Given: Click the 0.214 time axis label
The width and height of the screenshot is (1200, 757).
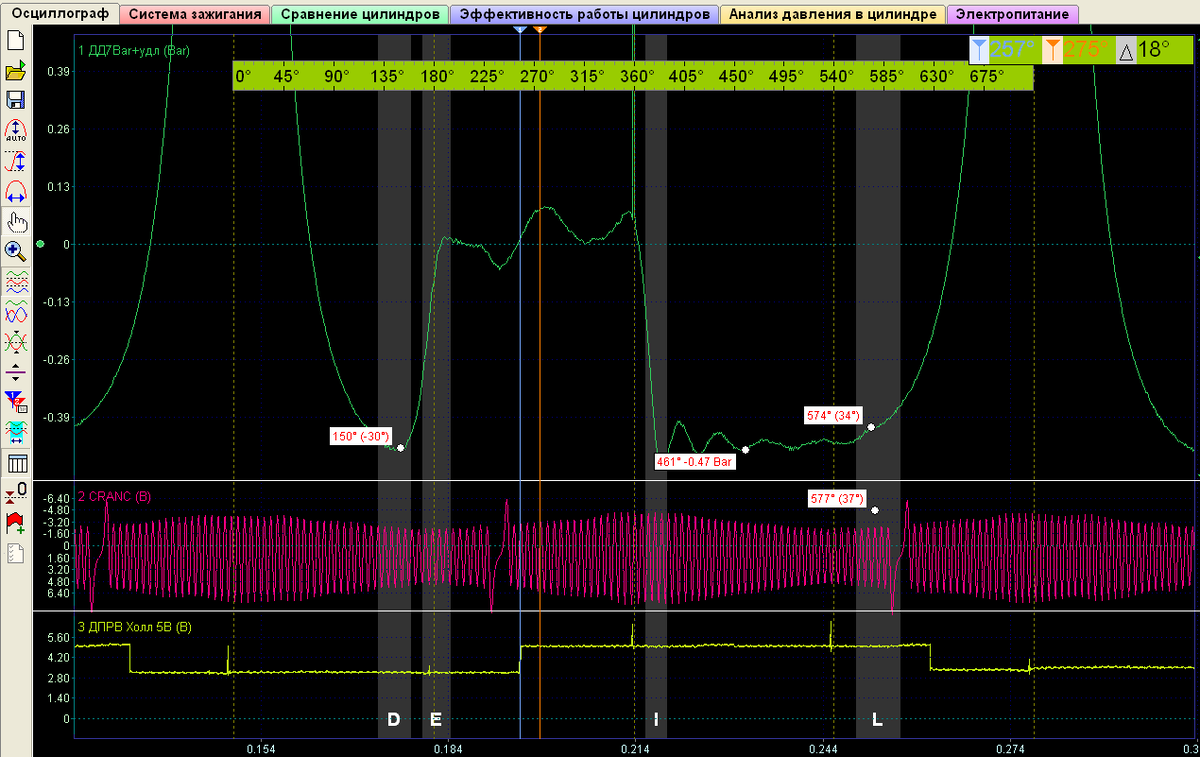Looking at the screenshot, I should [x=634, y=748].
